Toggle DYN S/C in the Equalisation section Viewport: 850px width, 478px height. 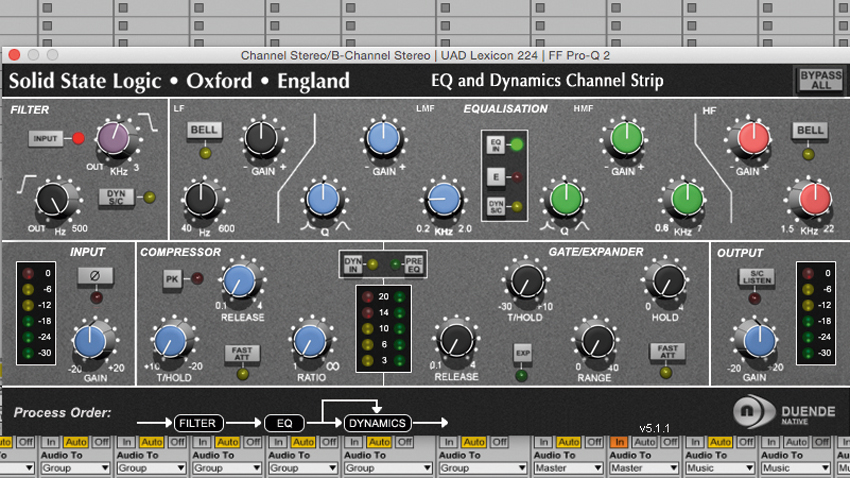(495, 206)
